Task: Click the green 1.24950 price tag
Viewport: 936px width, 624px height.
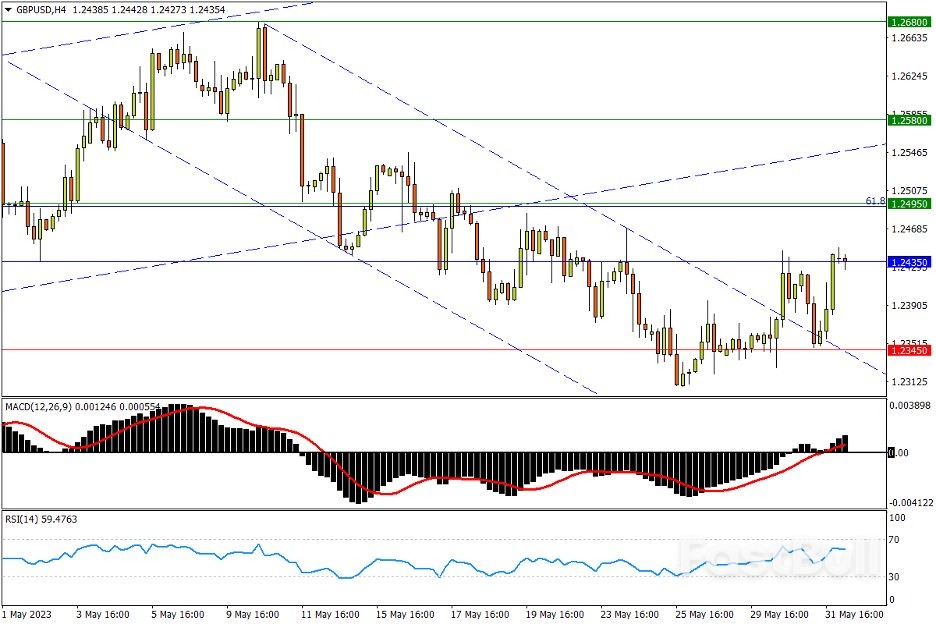Action: (910, 203)
